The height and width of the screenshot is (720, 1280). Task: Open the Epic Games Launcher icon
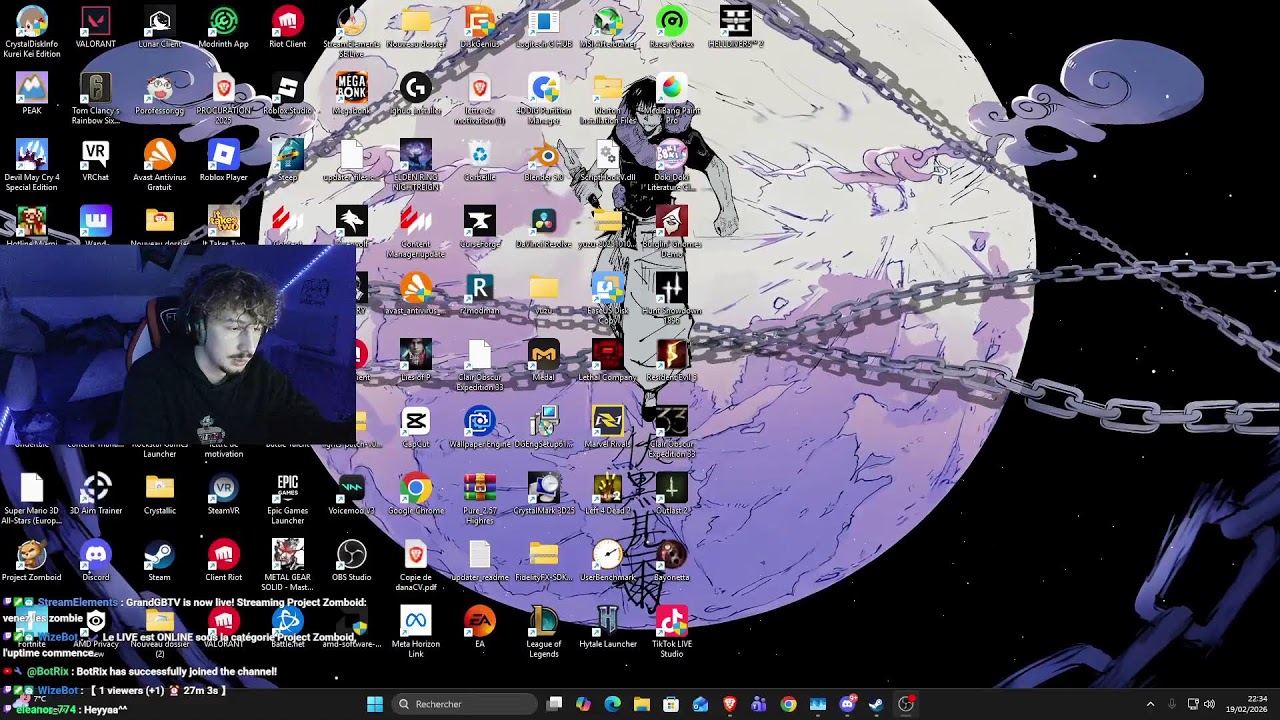[288, 498]
